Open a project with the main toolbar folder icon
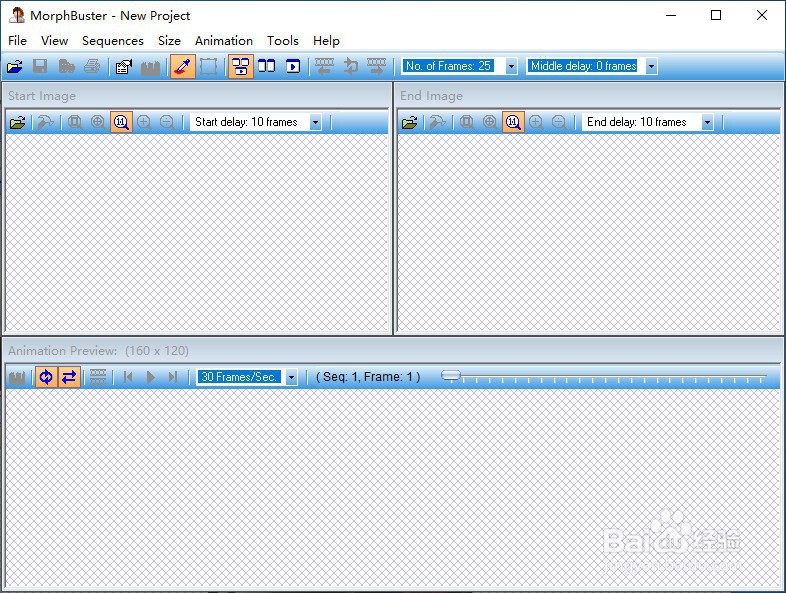786x593 pixels. click(x=15, y=66)
